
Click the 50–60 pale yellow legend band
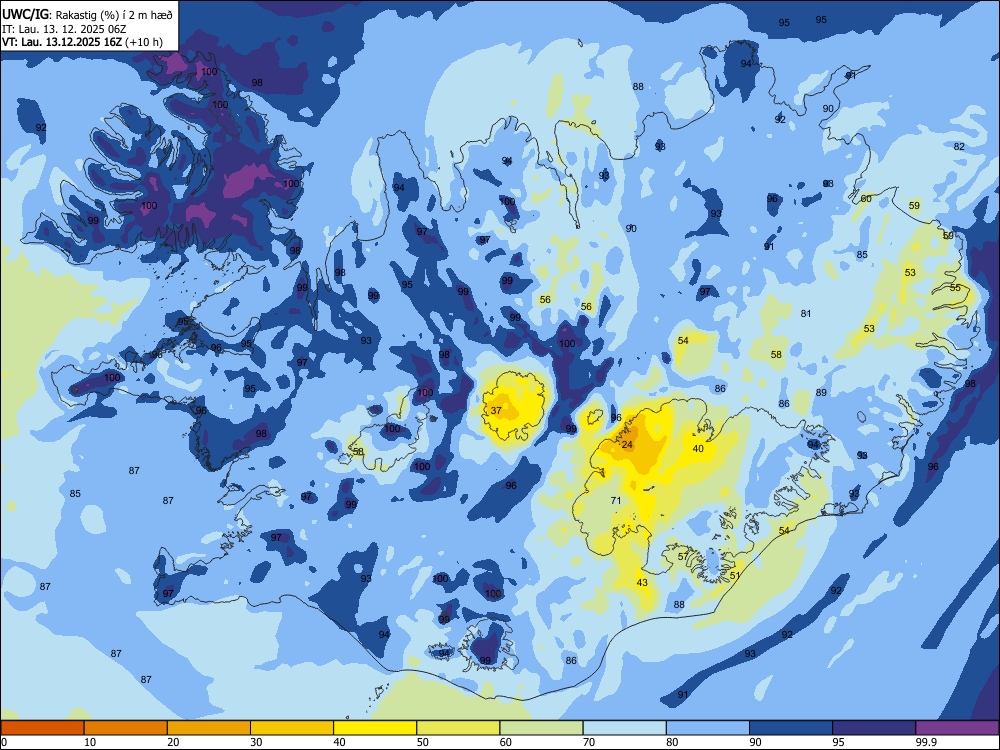(458, 728)
